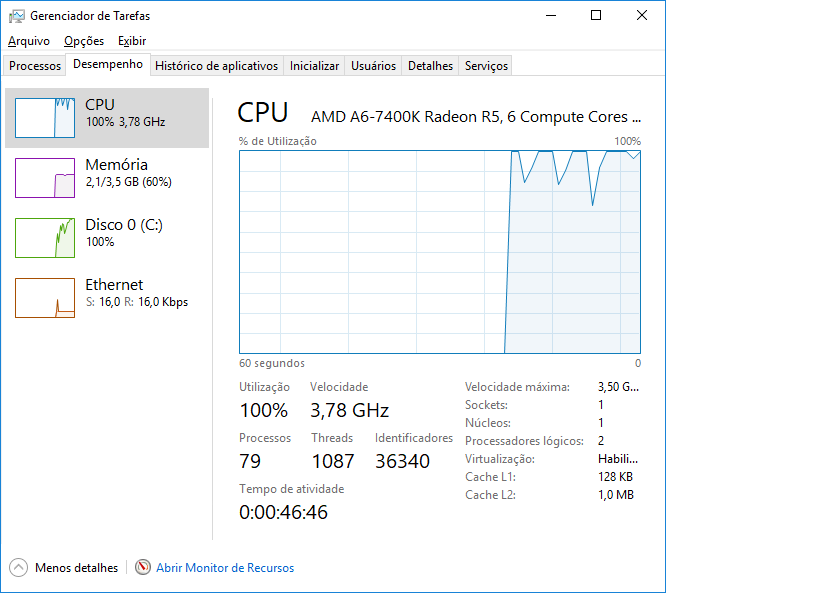The height and width of the screenshot is (593, 819).
Task: Click the Resource Monitor icon
Action: (x=143, y=568)
